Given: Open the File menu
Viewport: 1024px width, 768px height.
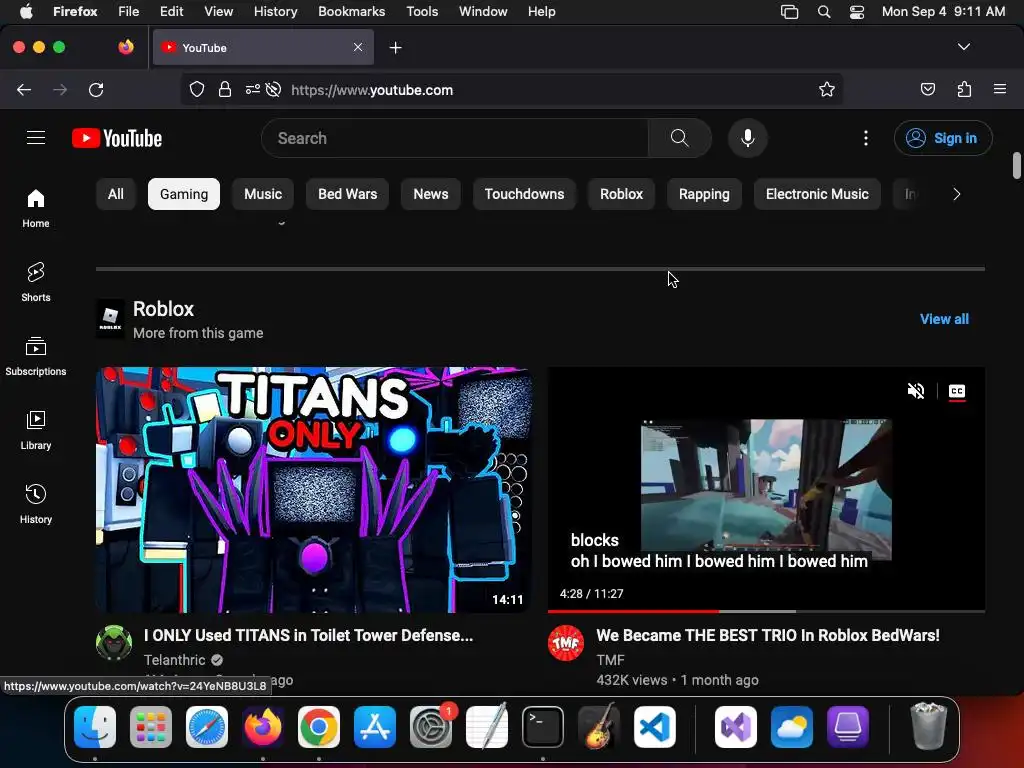Looking at the screenshot, I should (x=129, y=11).
